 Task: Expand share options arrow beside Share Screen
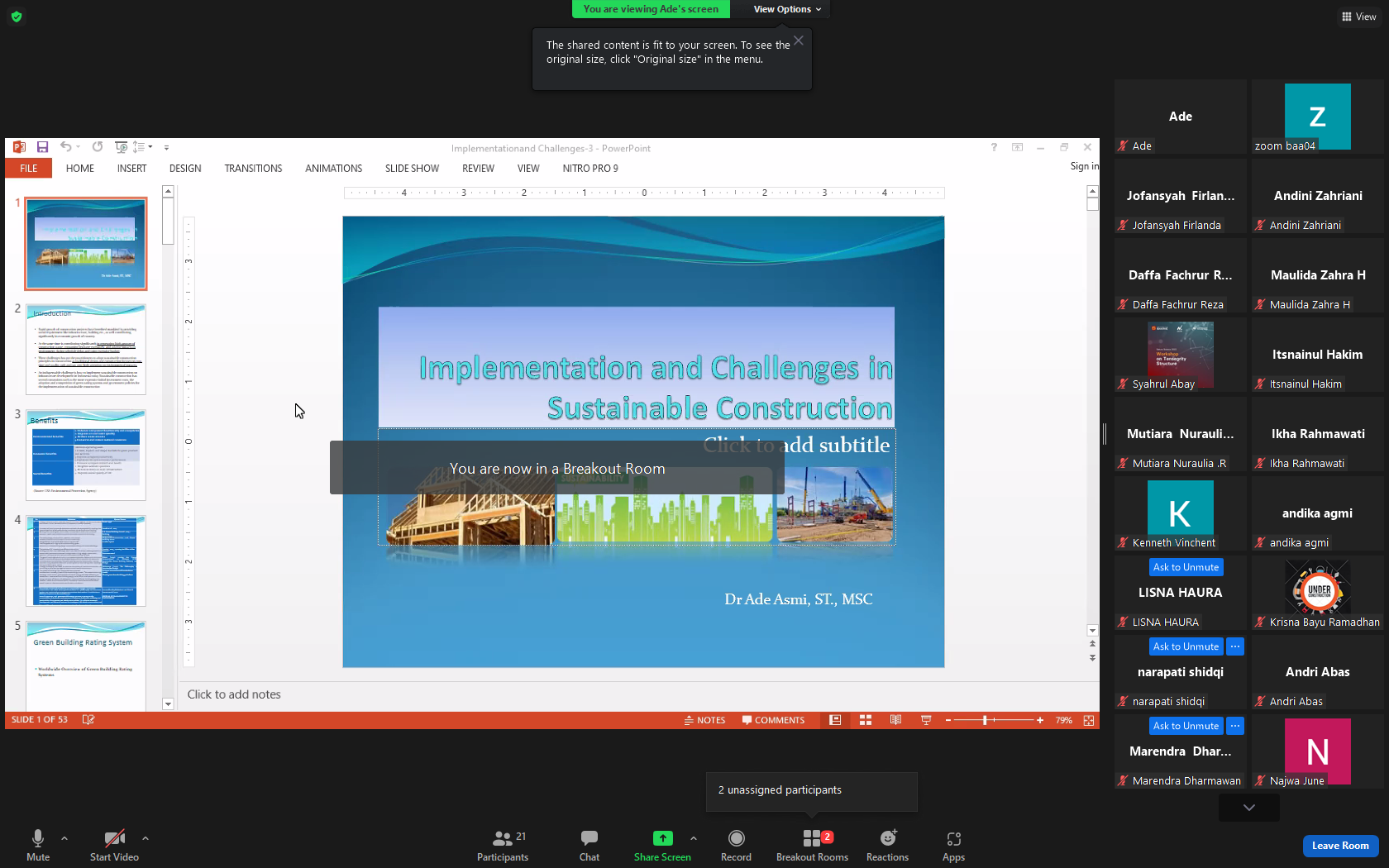click(694, 838)
